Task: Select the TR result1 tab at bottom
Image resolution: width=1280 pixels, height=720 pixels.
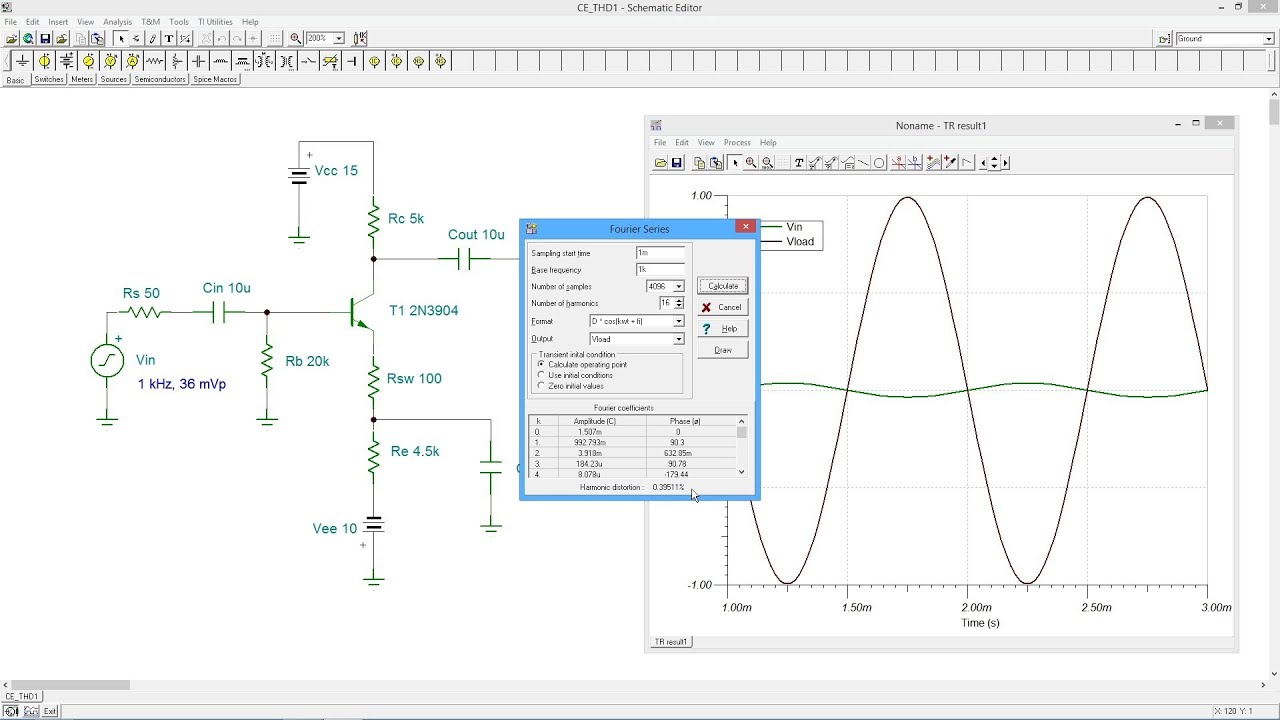Action: pyautogui.click(x=671, y=642)
